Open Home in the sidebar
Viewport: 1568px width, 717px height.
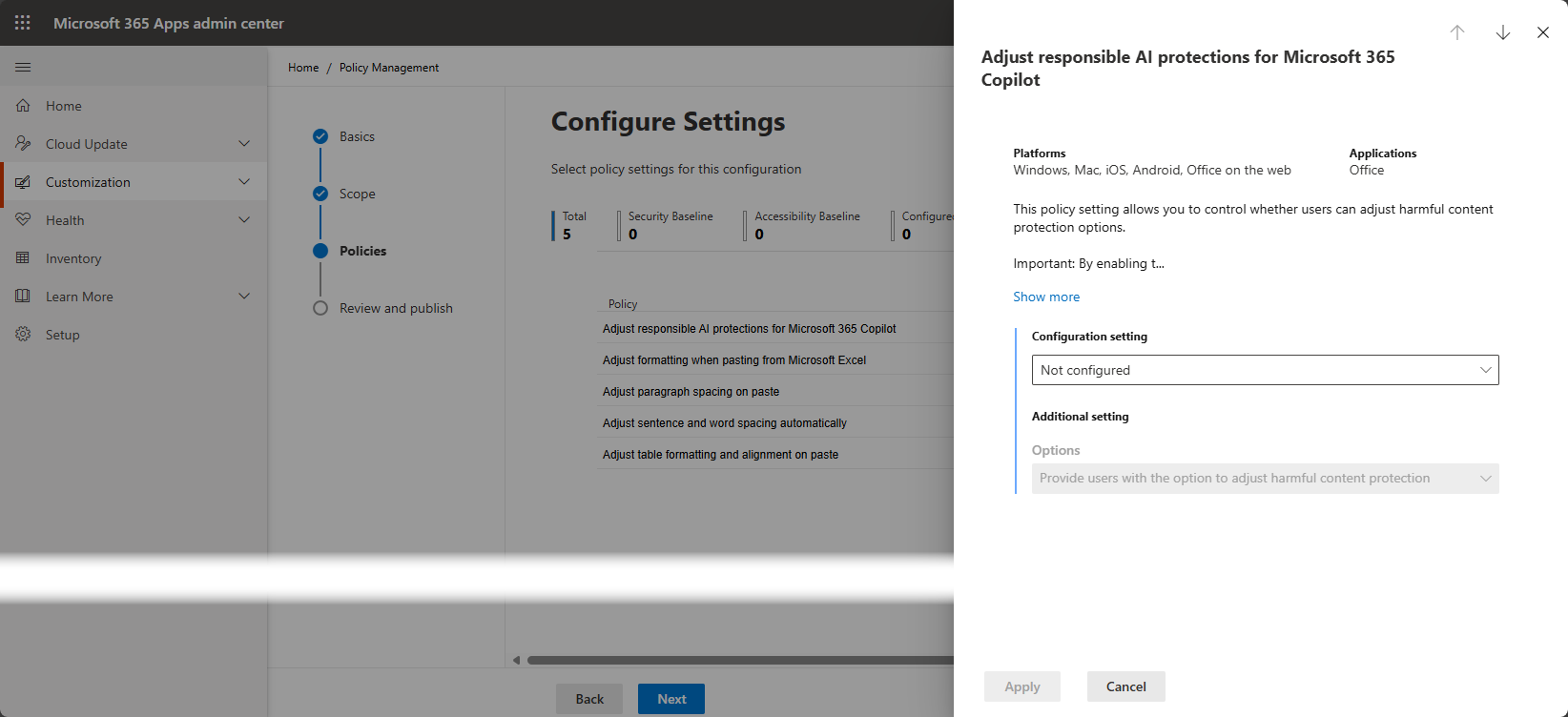coord(134,106)
